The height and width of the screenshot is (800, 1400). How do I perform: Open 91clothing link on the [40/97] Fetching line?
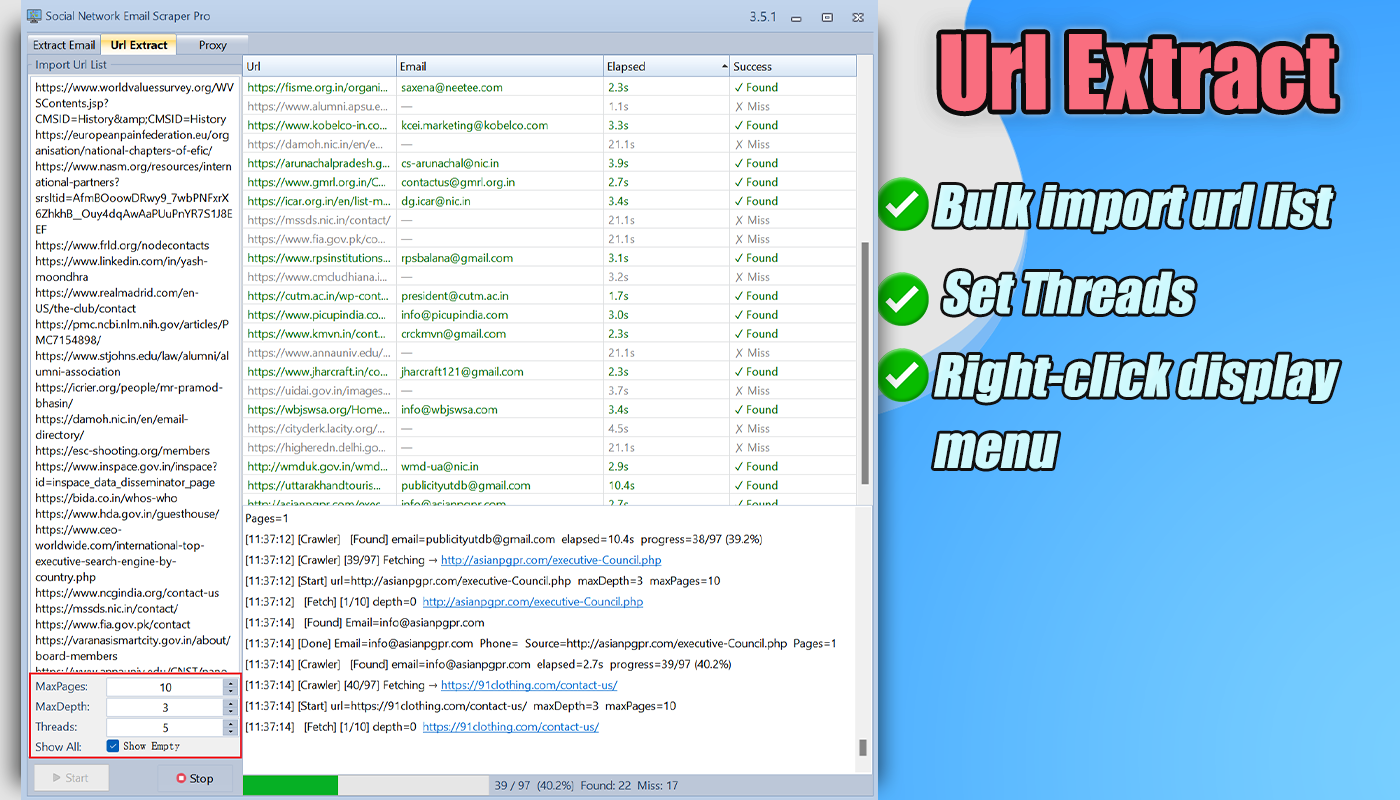[x=529, y=685]
